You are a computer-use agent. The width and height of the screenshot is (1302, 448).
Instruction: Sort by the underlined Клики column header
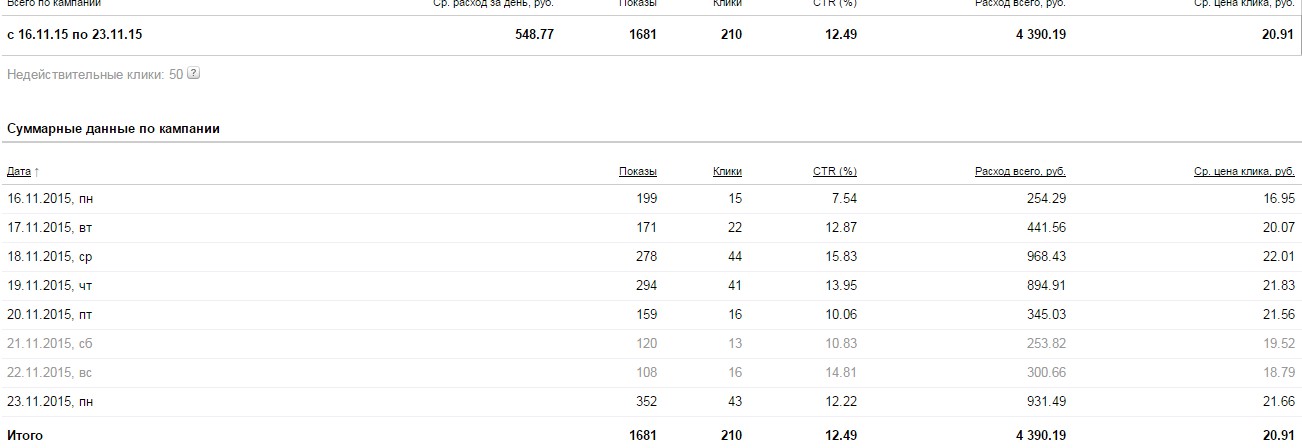tap(727, 171)
